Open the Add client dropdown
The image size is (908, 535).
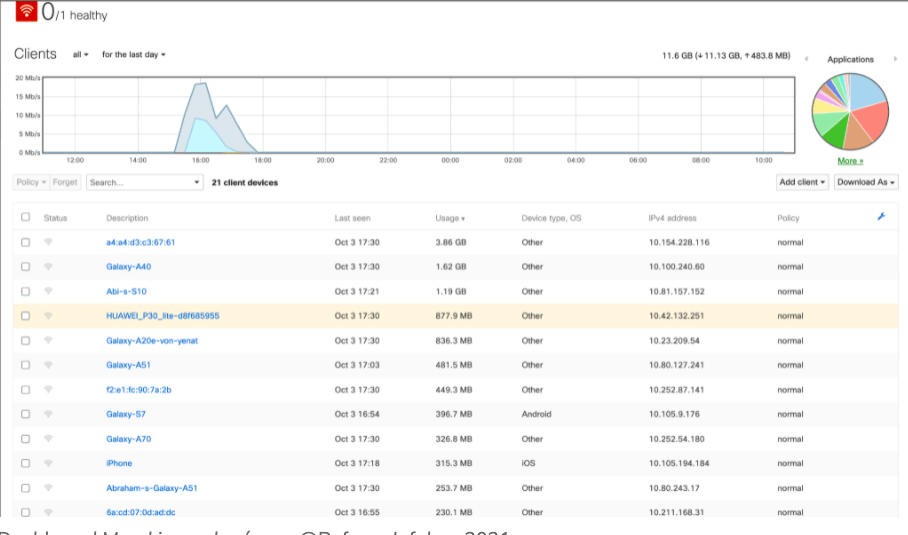[802, 182]
